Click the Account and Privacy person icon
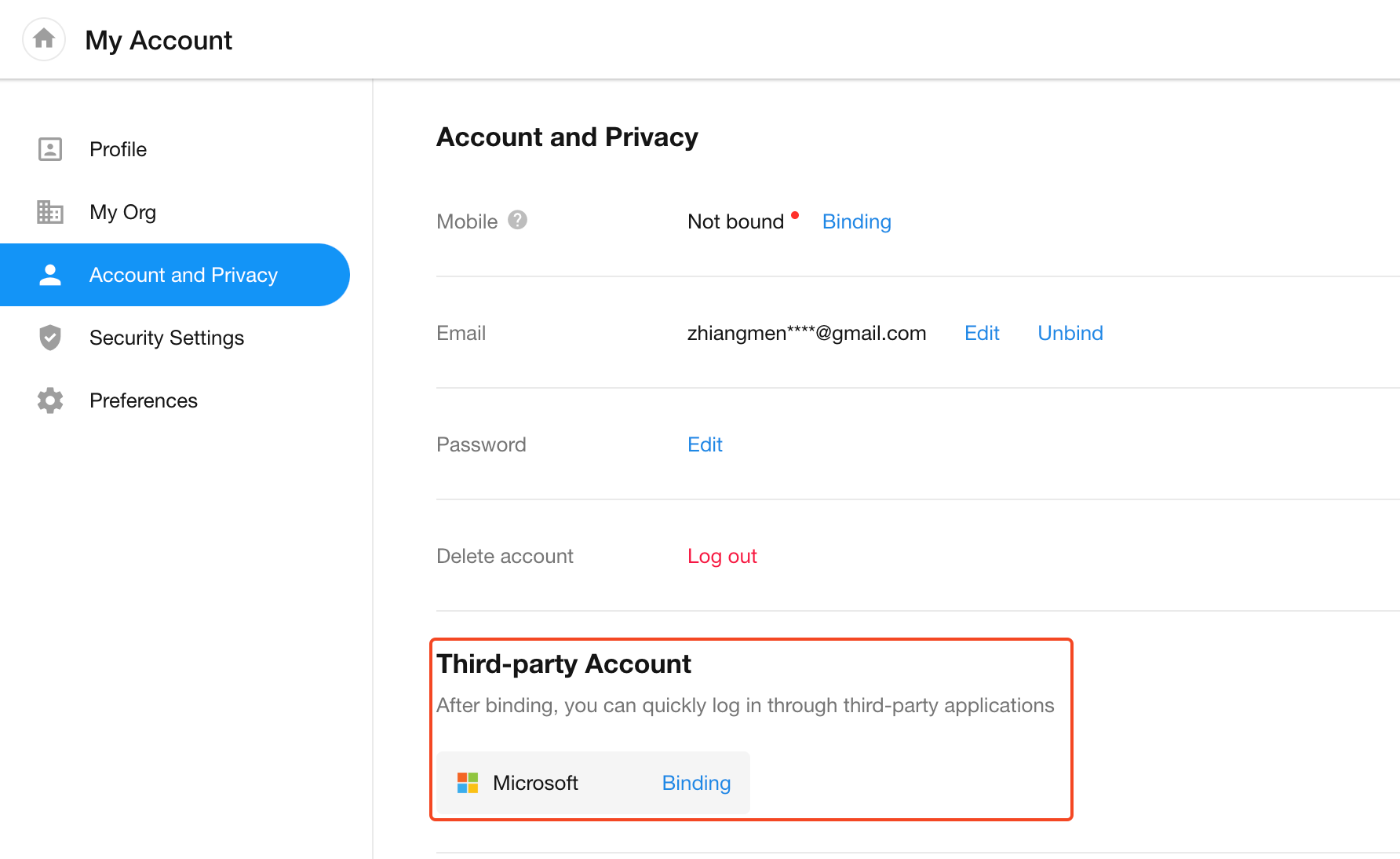Screen dimensions: 1400x859 pyautogui.click(x=50, y=275)
